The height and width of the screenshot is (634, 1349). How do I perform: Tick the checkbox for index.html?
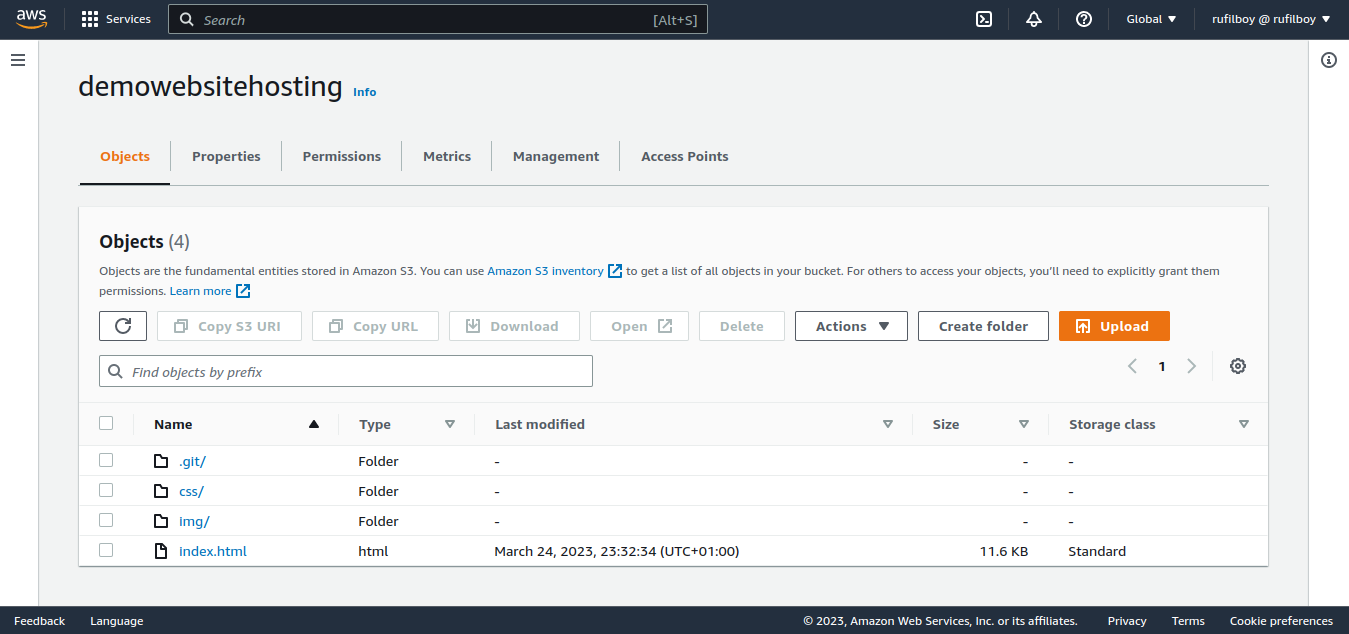click(106, 550)
